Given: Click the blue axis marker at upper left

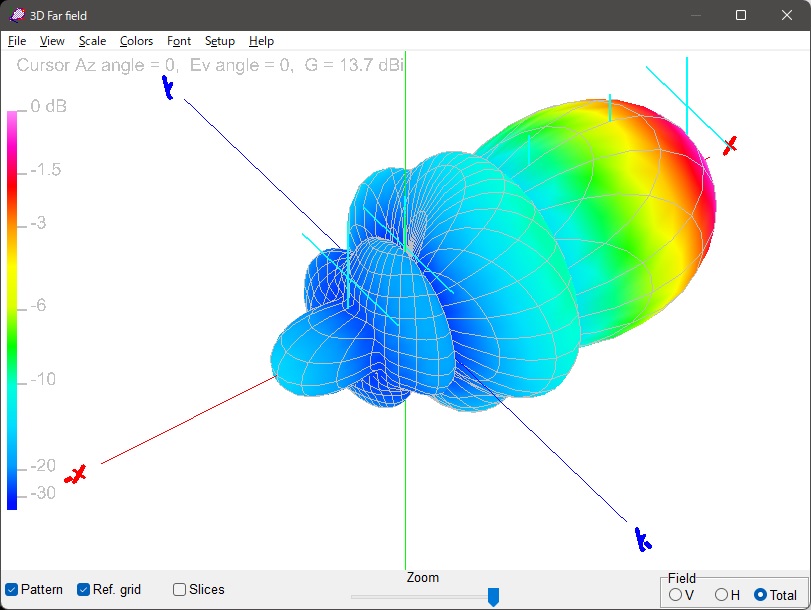Looking at the screenshot, I should point(169,90).
